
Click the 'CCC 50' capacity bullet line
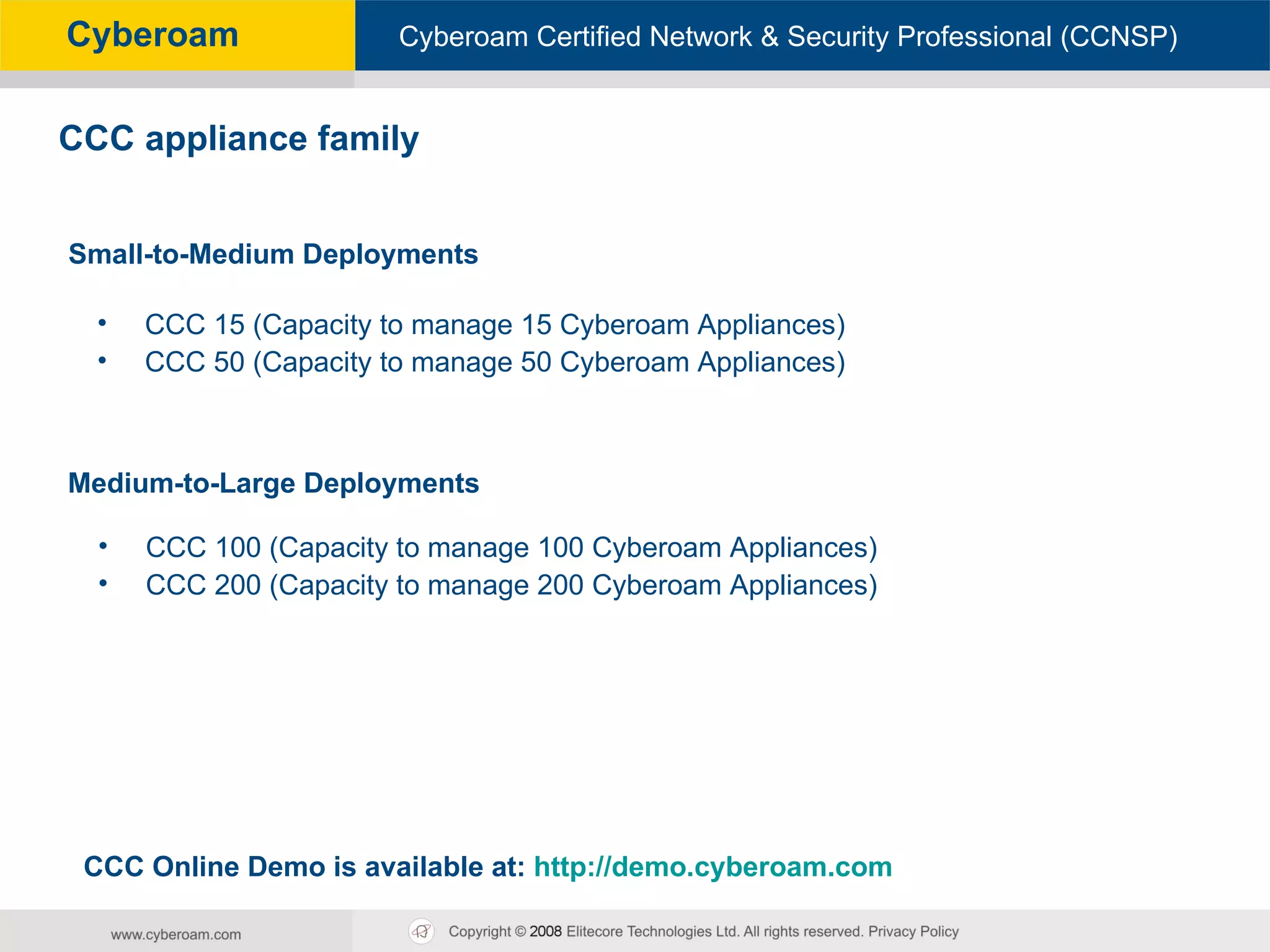tap(495, 363)
